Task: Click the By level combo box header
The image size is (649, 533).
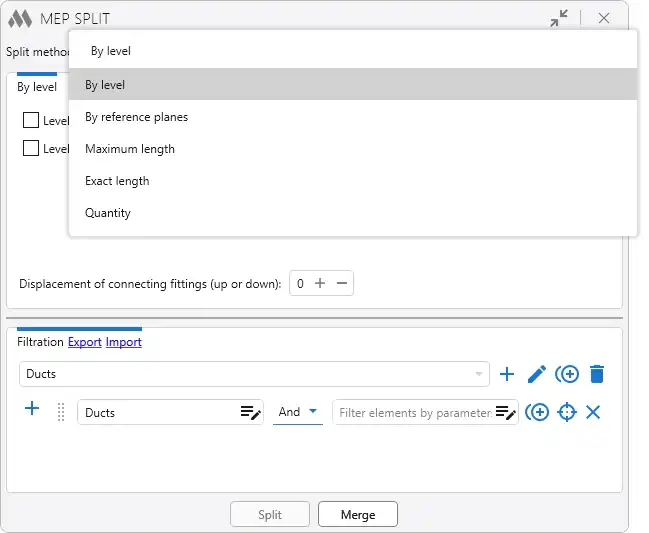Action: [353, 50]
